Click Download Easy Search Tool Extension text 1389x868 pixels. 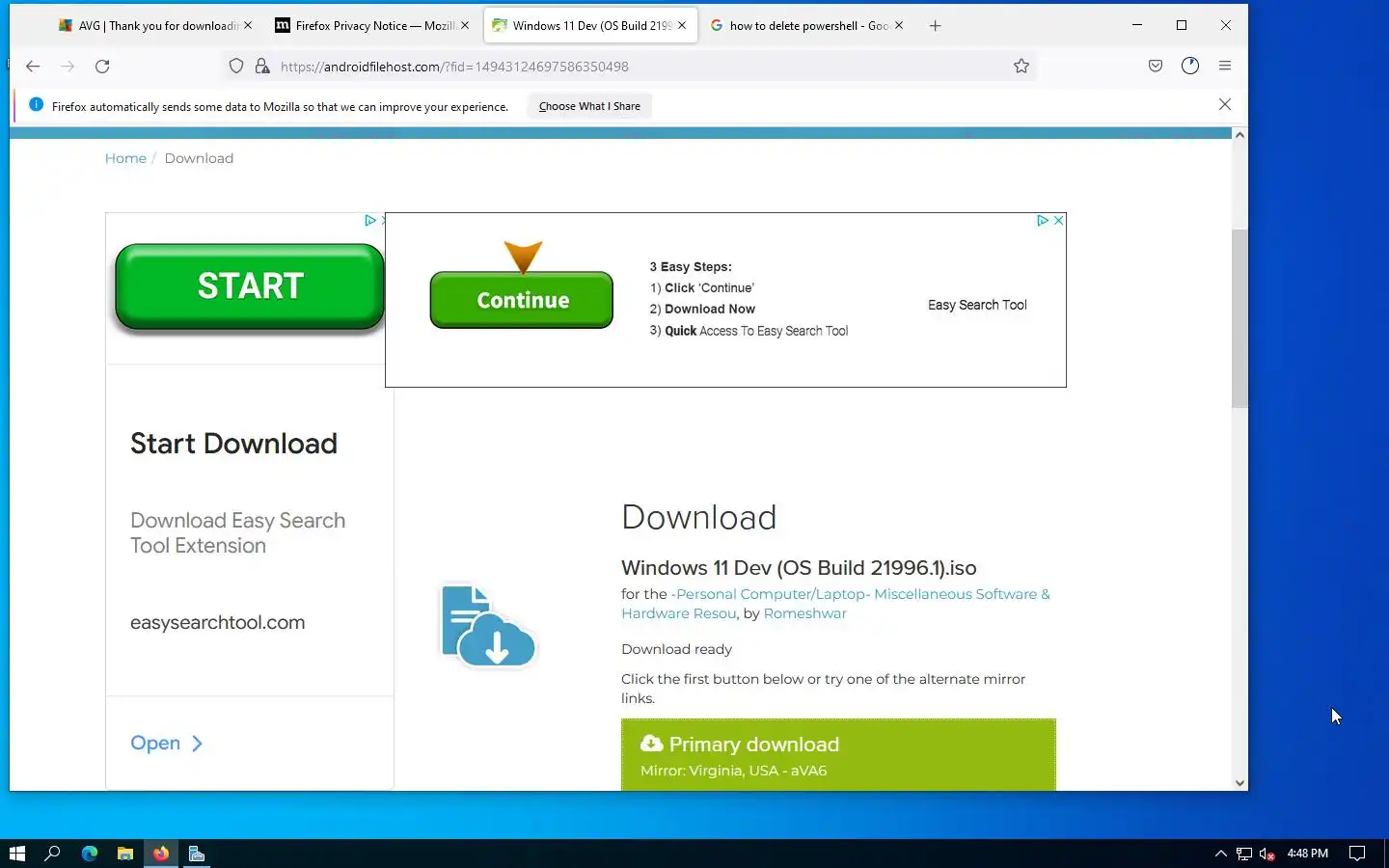[x=237, y=533]
